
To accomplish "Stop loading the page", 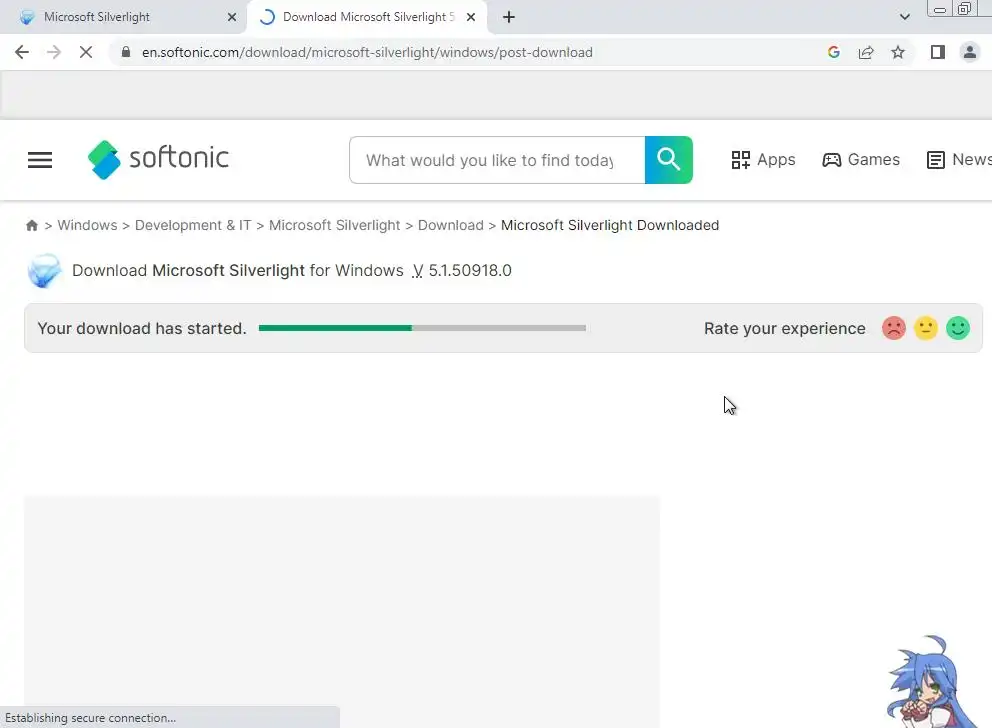I will pyautogui.click(x=86, y=52).
